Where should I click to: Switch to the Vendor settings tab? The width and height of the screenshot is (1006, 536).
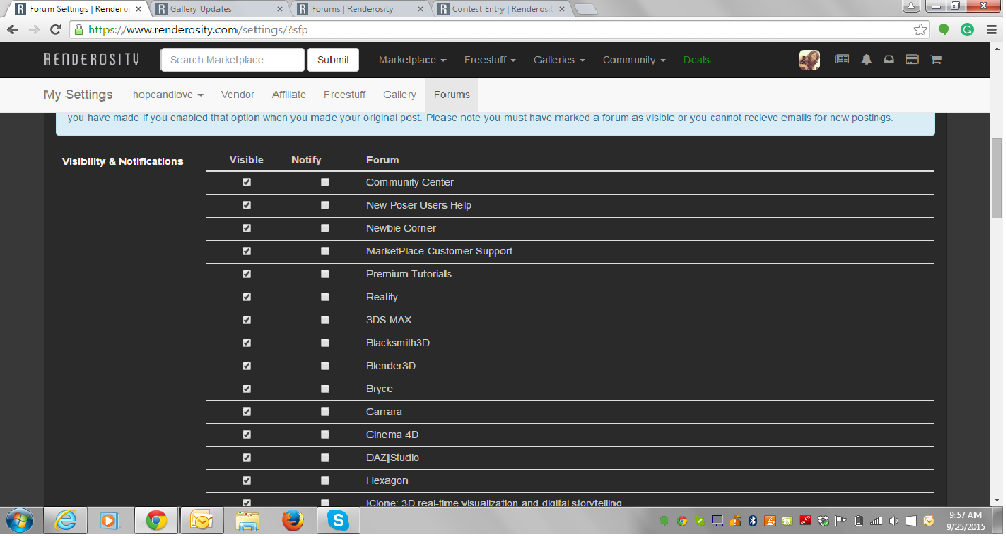click(x=237, y=95)
